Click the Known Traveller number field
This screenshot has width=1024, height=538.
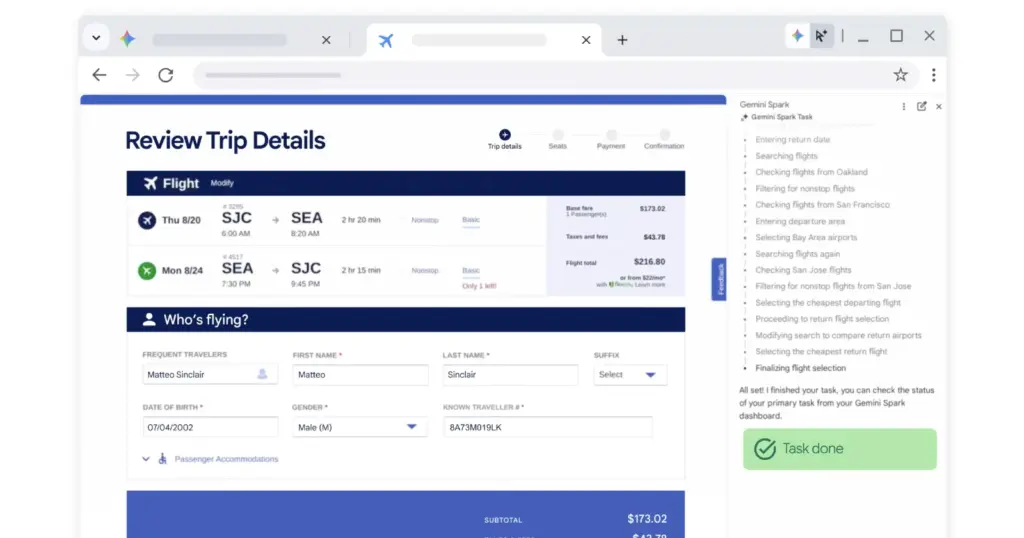coord(547,427)
